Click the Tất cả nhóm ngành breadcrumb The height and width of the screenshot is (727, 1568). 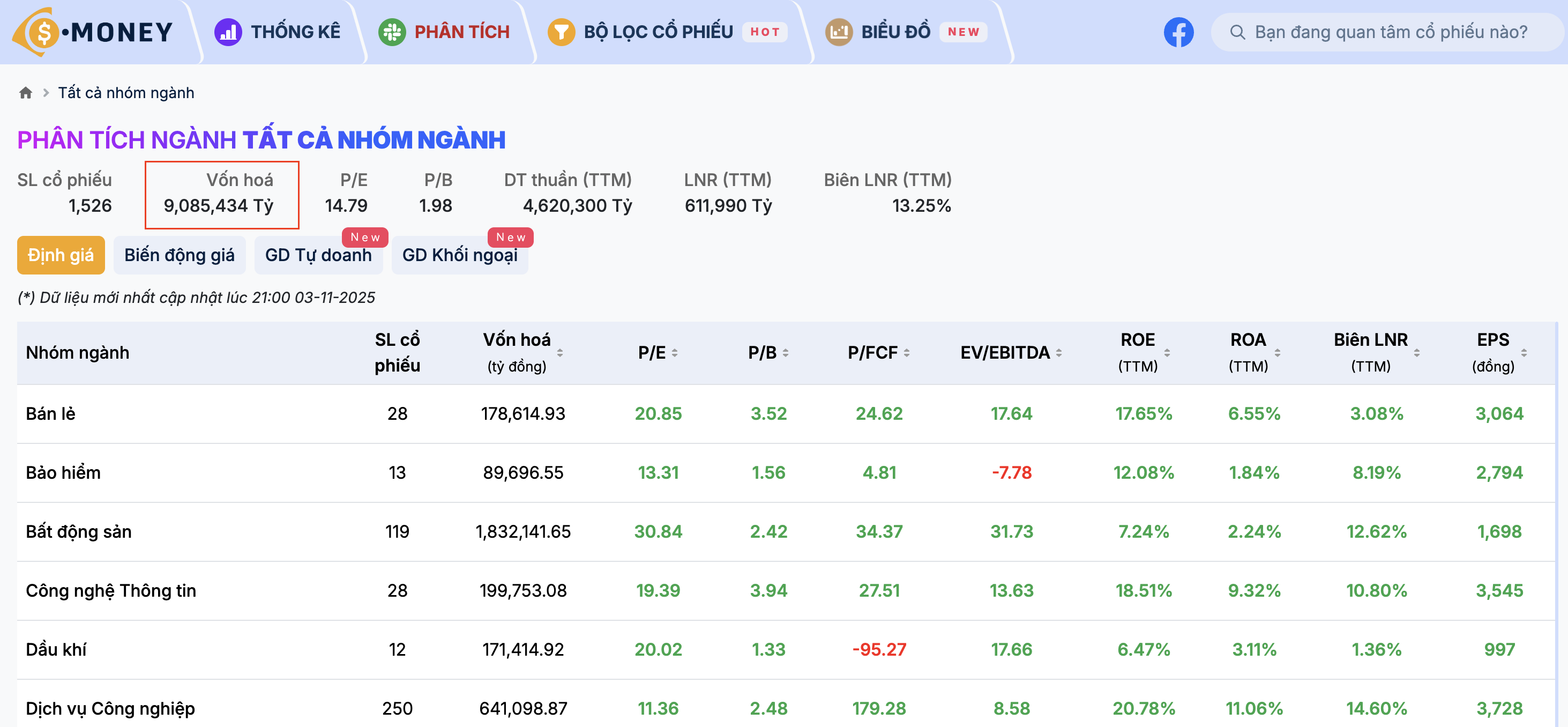126,93
